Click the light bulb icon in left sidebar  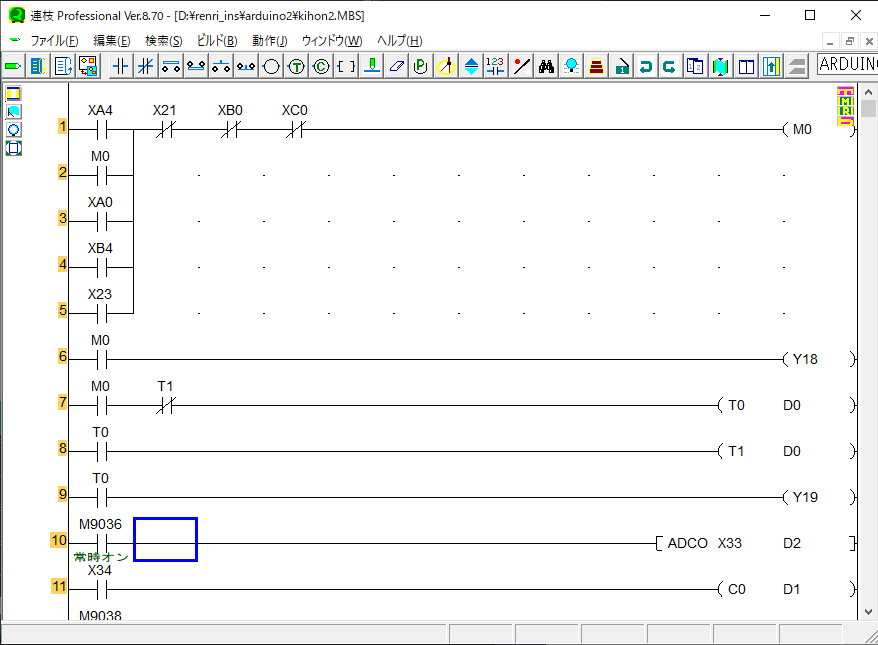14,130
